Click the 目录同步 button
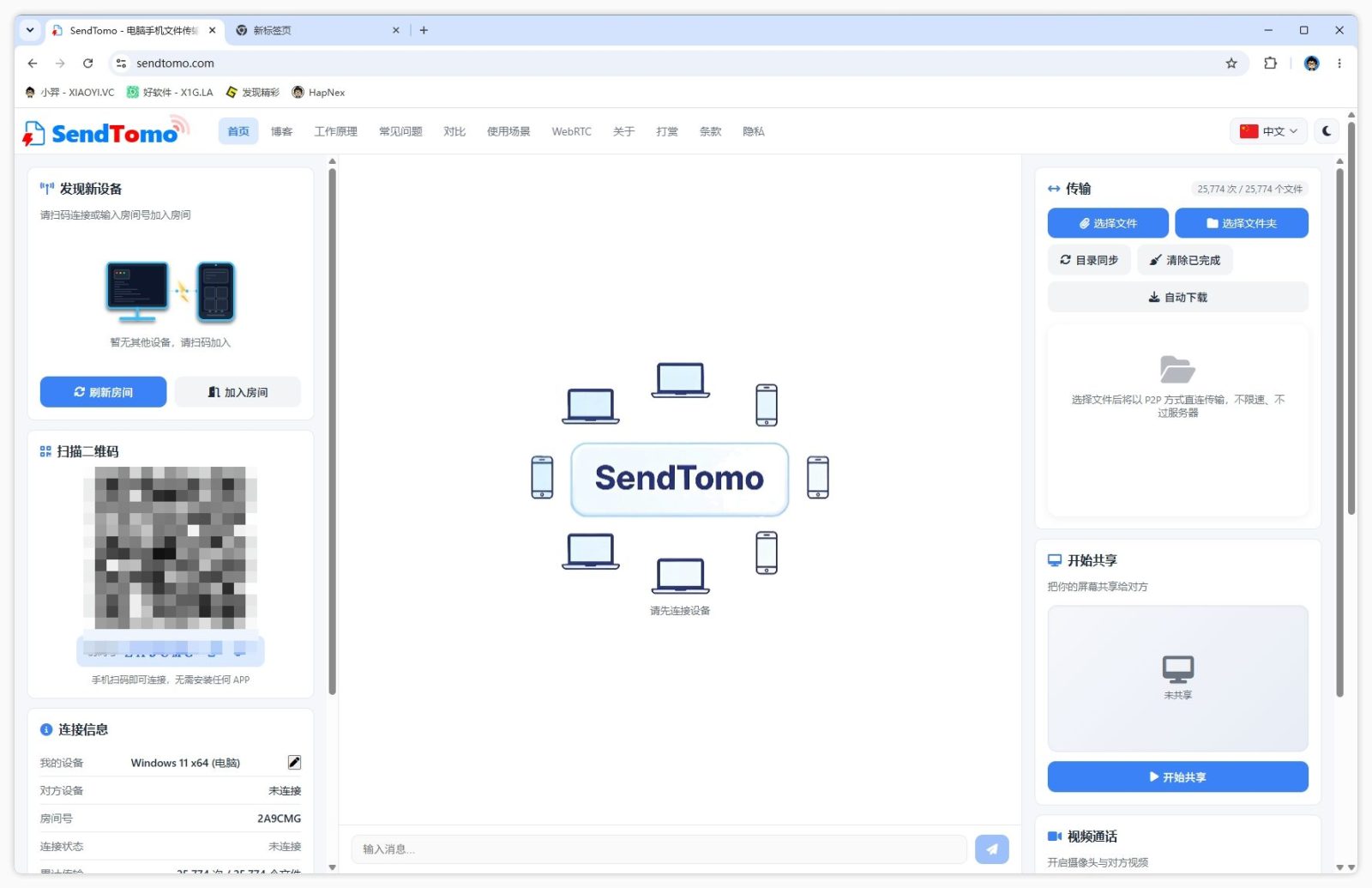 (x=1089, y=260)
